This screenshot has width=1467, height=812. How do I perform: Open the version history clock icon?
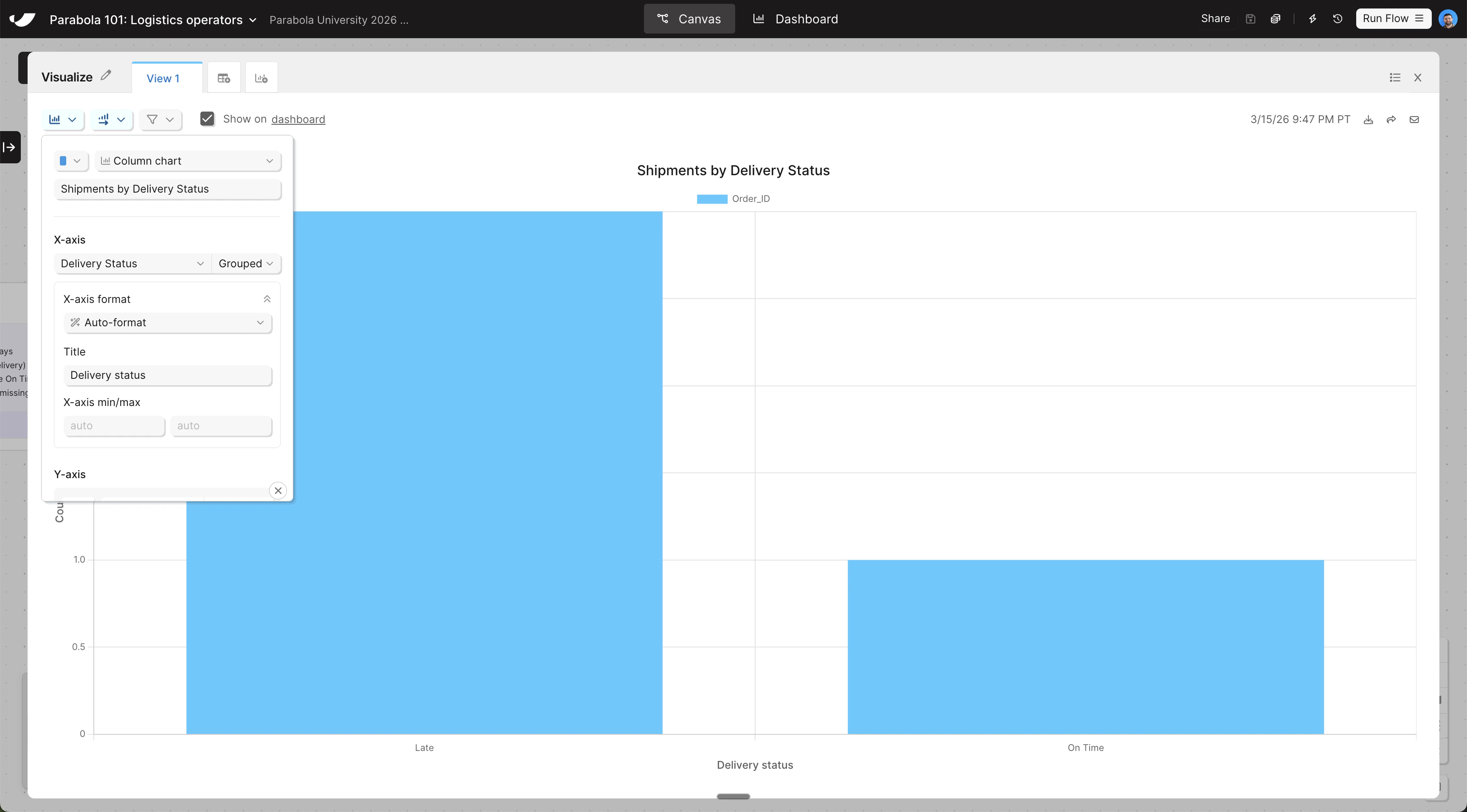(1338, 19)
